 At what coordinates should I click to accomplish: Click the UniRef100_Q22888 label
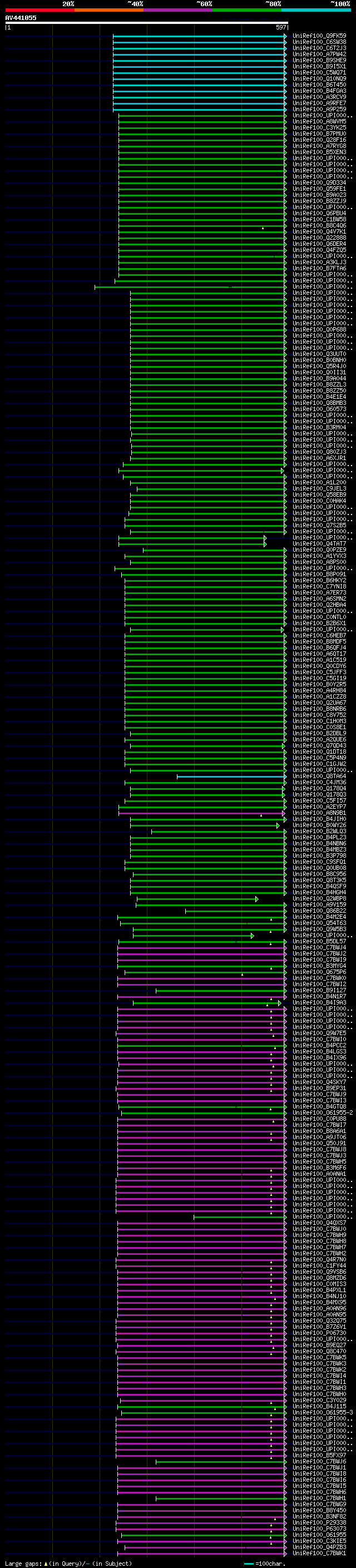pos(319,238)
